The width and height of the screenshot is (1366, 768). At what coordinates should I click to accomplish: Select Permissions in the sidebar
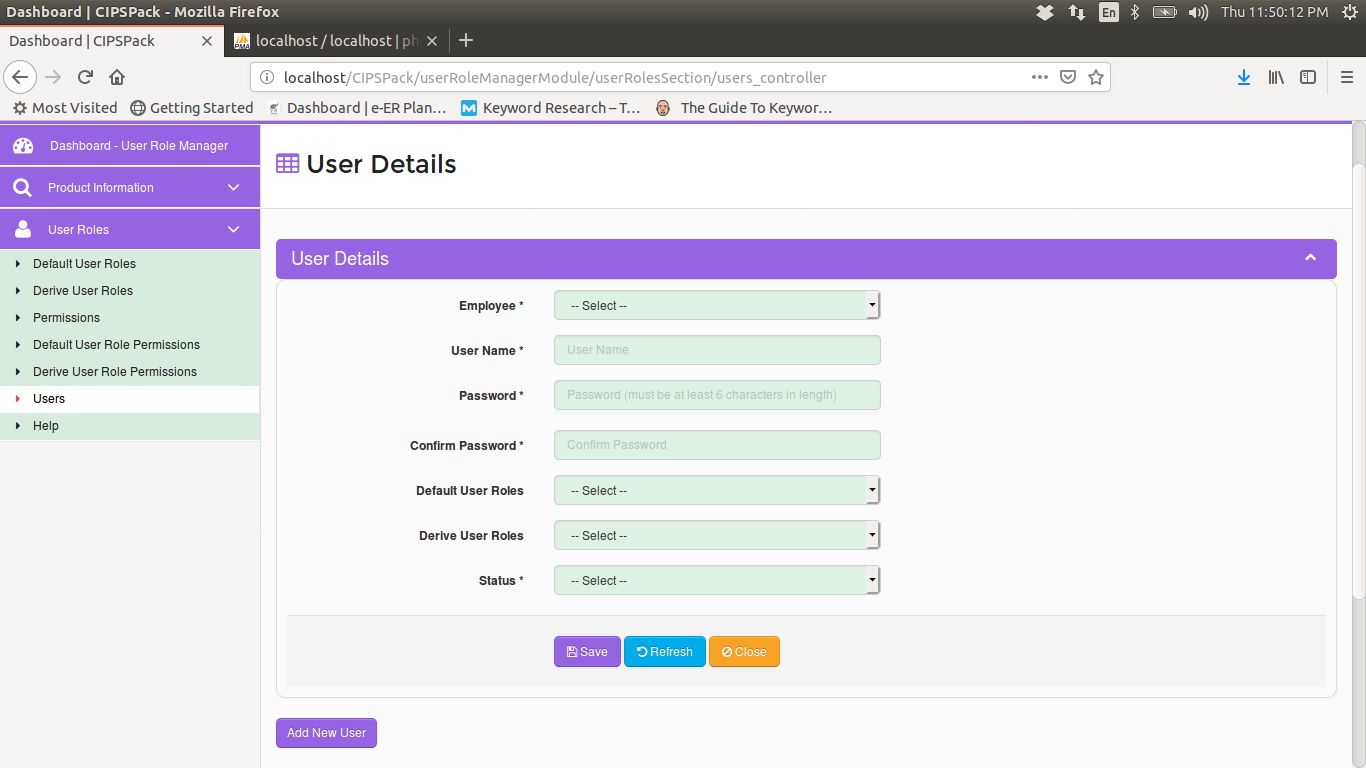tap(66, 318)
